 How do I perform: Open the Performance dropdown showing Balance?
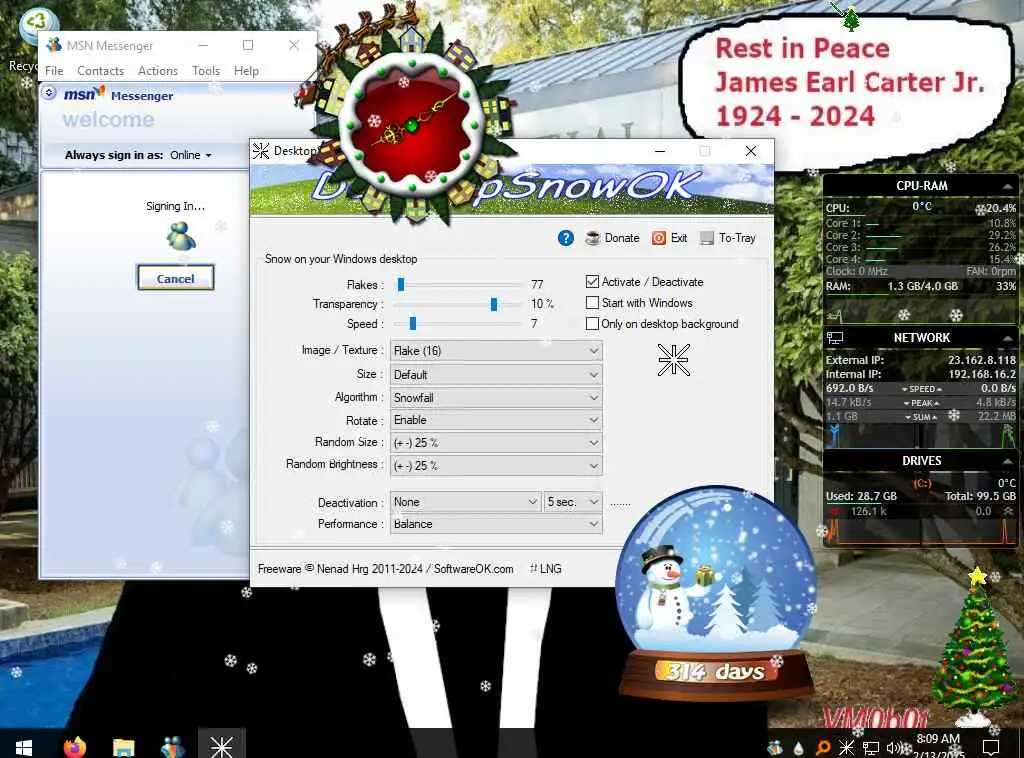(496, 524)
